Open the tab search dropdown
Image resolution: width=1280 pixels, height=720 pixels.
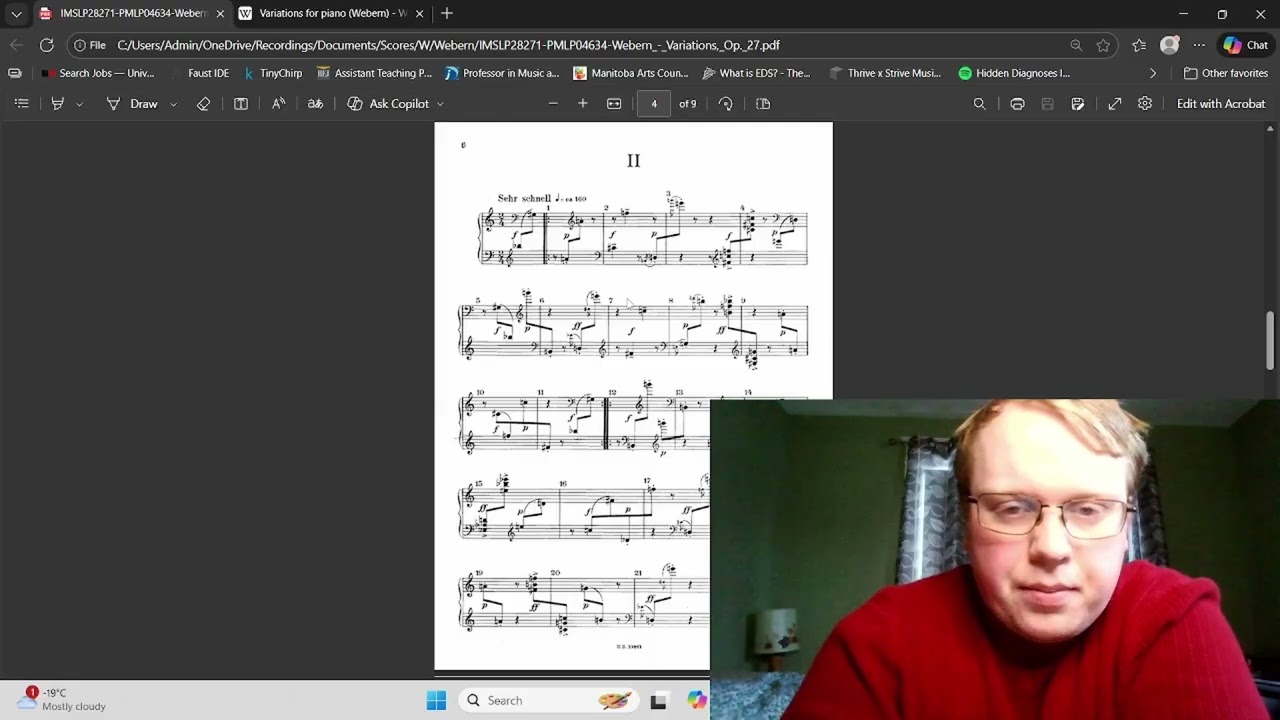16,13
